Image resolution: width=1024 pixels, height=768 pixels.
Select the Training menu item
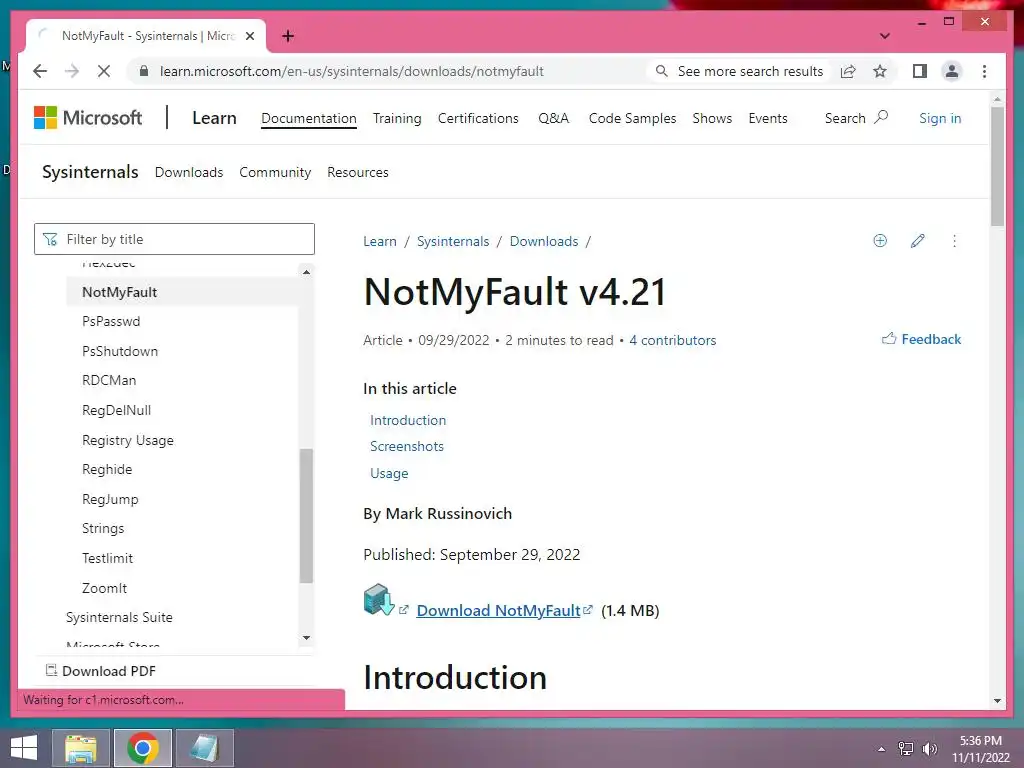[397, 118]
